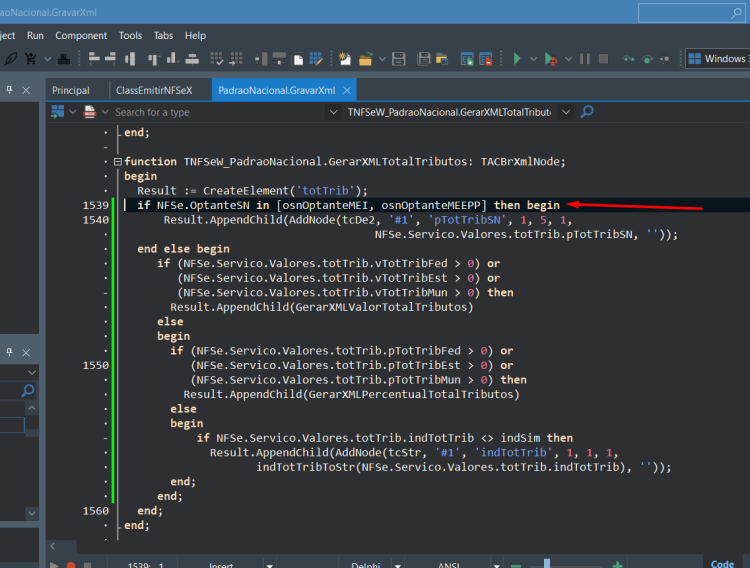This screenshot has width=750, height=568.
Task: Create a new item with starburst icon
Action: 344,59
